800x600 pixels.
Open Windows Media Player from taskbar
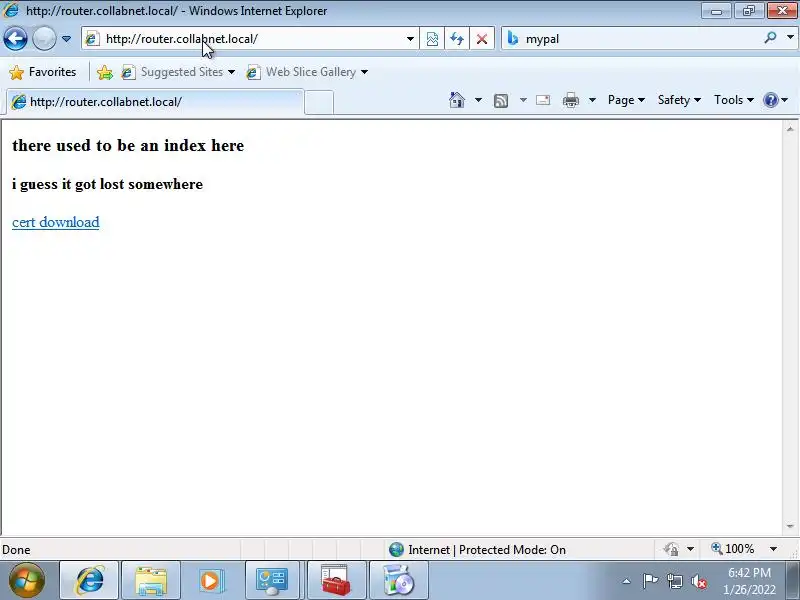210,580
